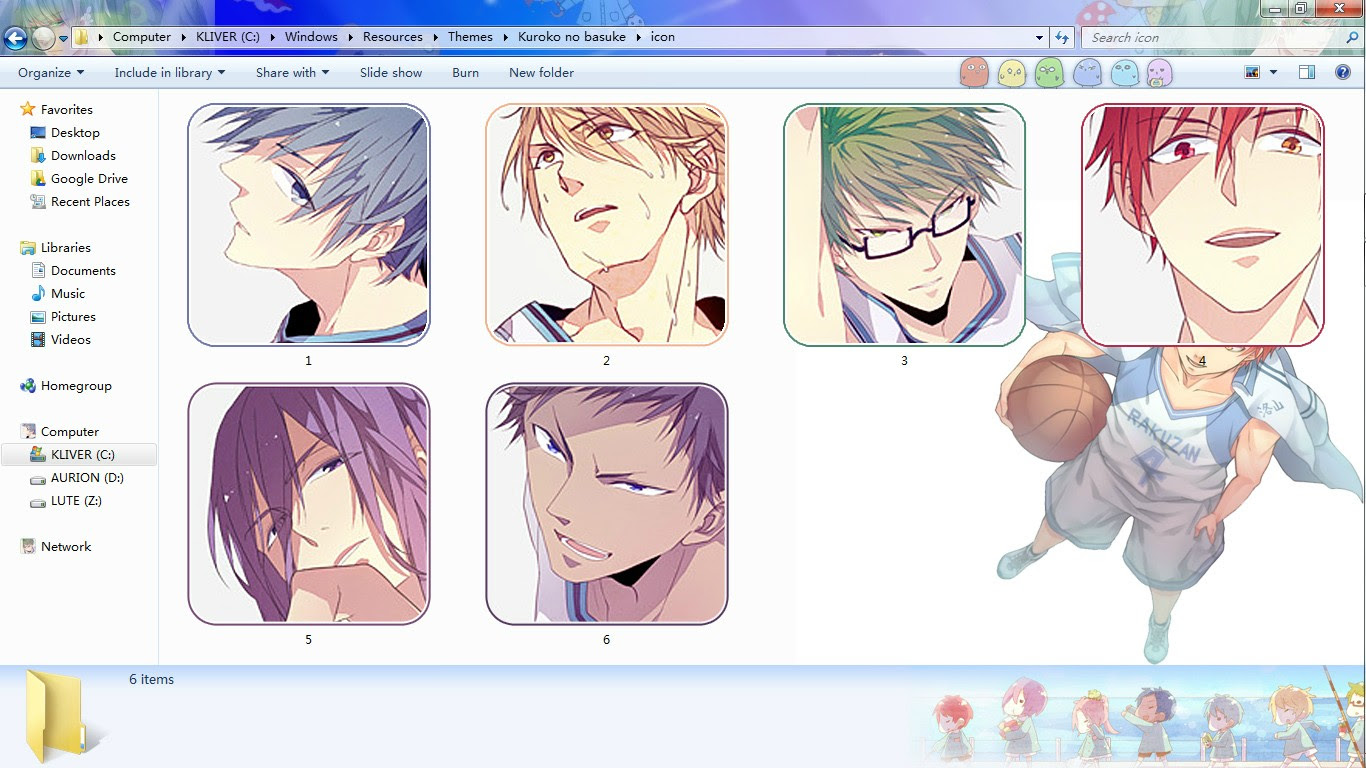This screenshot has width=1366, height=768.
Task: Open Help with the blue question mark
Action: (x=1343, y=72)
